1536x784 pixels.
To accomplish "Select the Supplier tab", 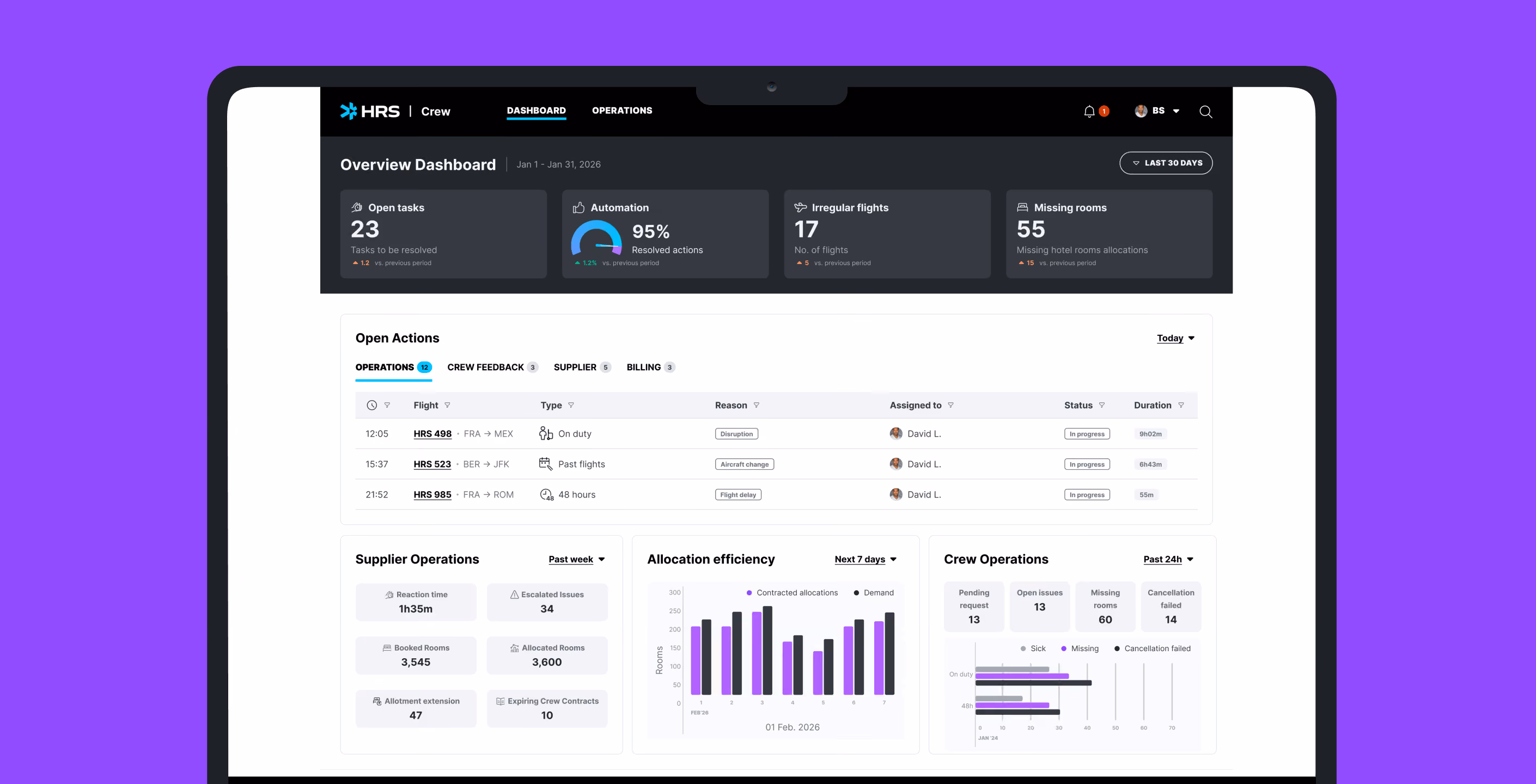I will (x=582, y=367).
